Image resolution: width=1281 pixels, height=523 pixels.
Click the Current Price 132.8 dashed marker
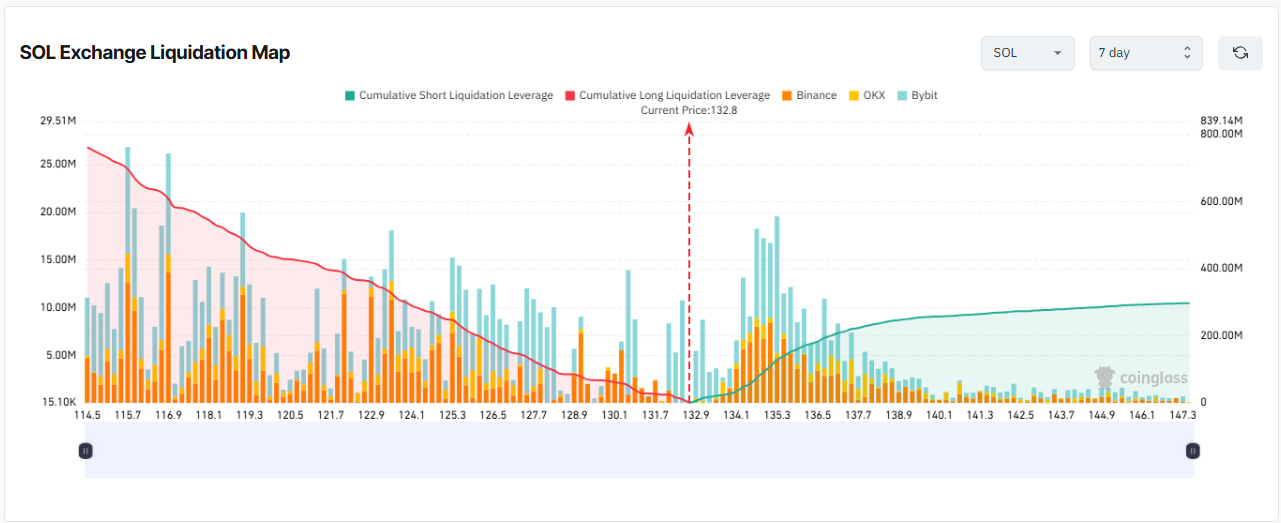point(689,265)
